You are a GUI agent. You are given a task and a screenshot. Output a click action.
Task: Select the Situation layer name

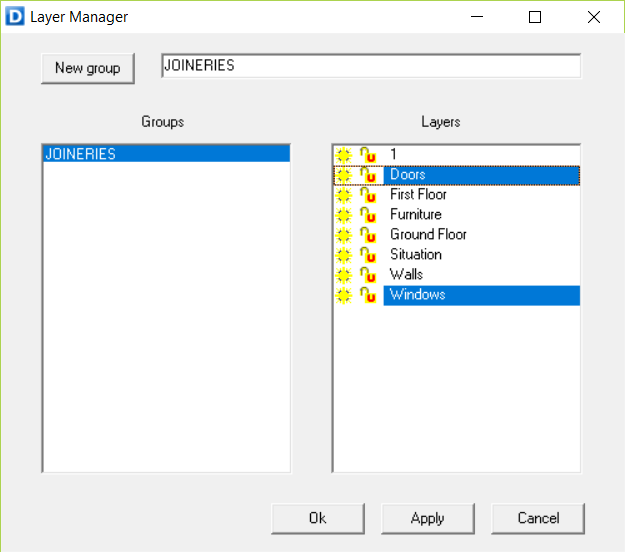pos(416,254)
